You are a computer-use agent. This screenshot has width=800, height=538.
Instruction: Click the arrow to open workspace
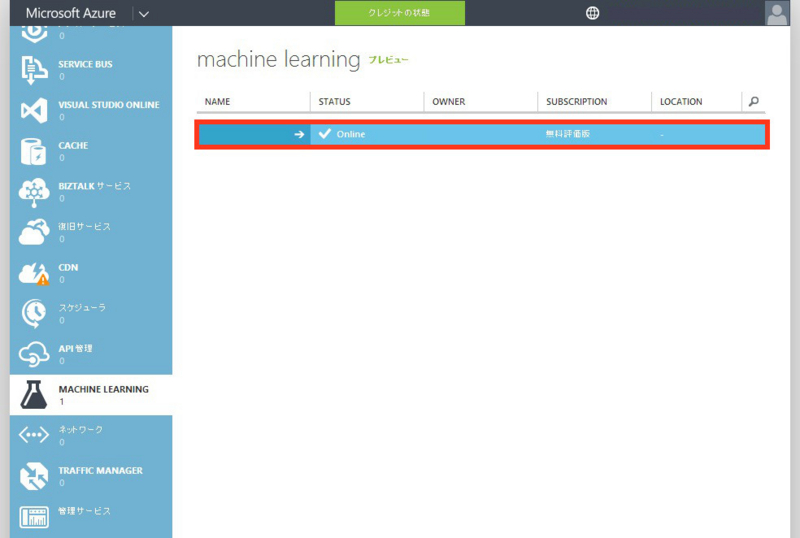299,134
